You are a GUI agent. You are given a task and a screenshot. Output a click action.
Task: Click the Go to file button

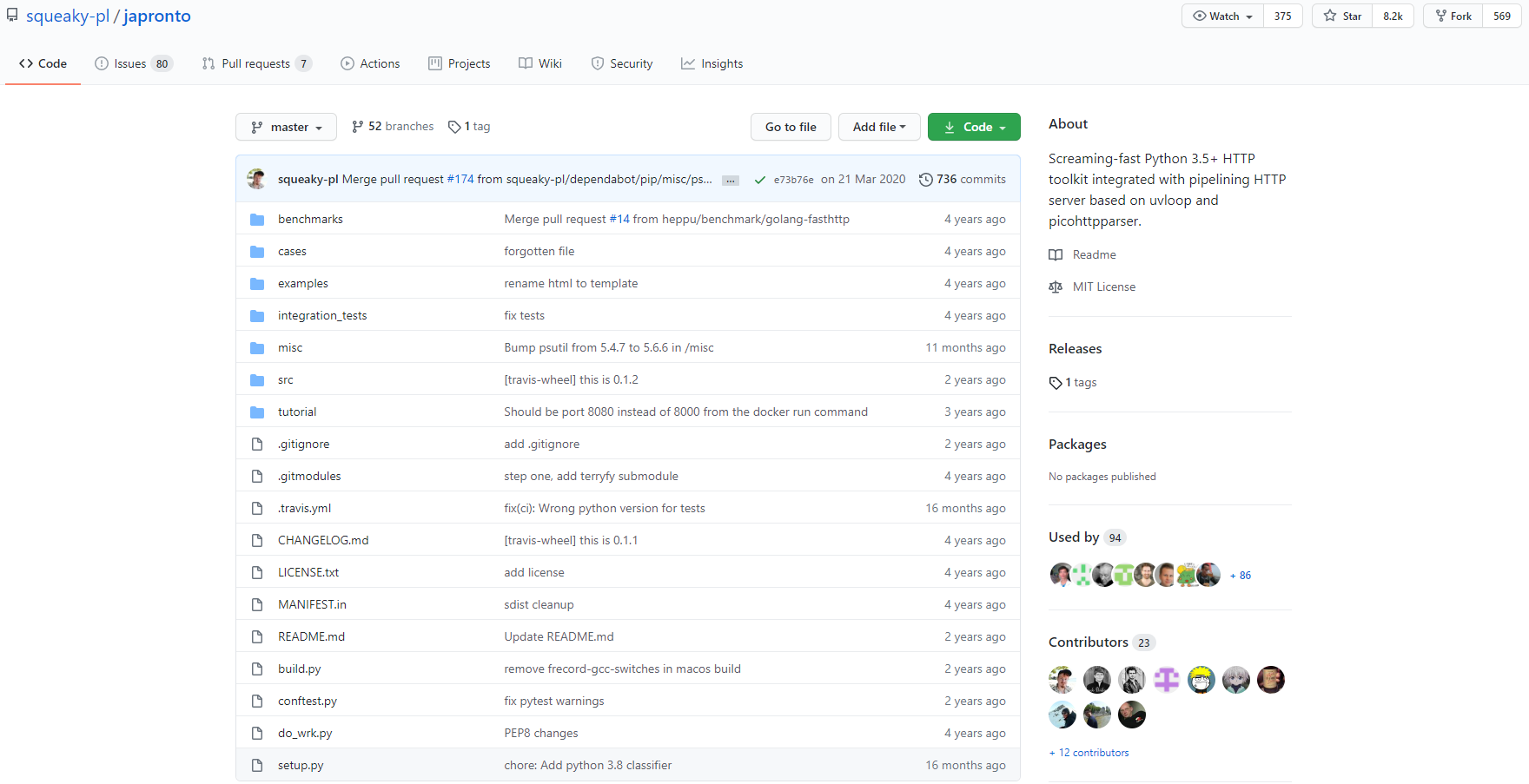point(791,127)
